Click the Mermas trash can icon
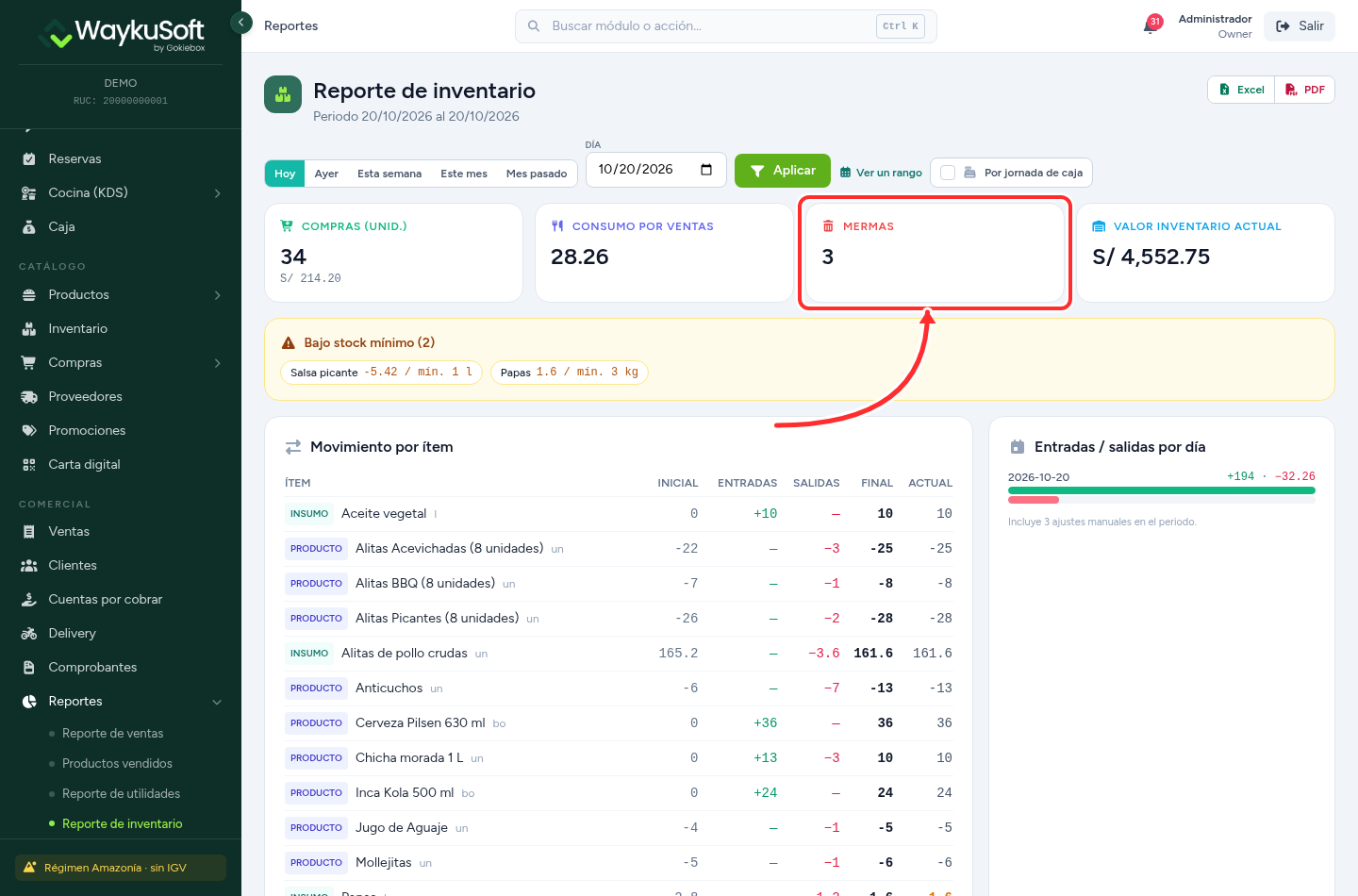Viewport: 1358px width, 896px height. point(828,226)
